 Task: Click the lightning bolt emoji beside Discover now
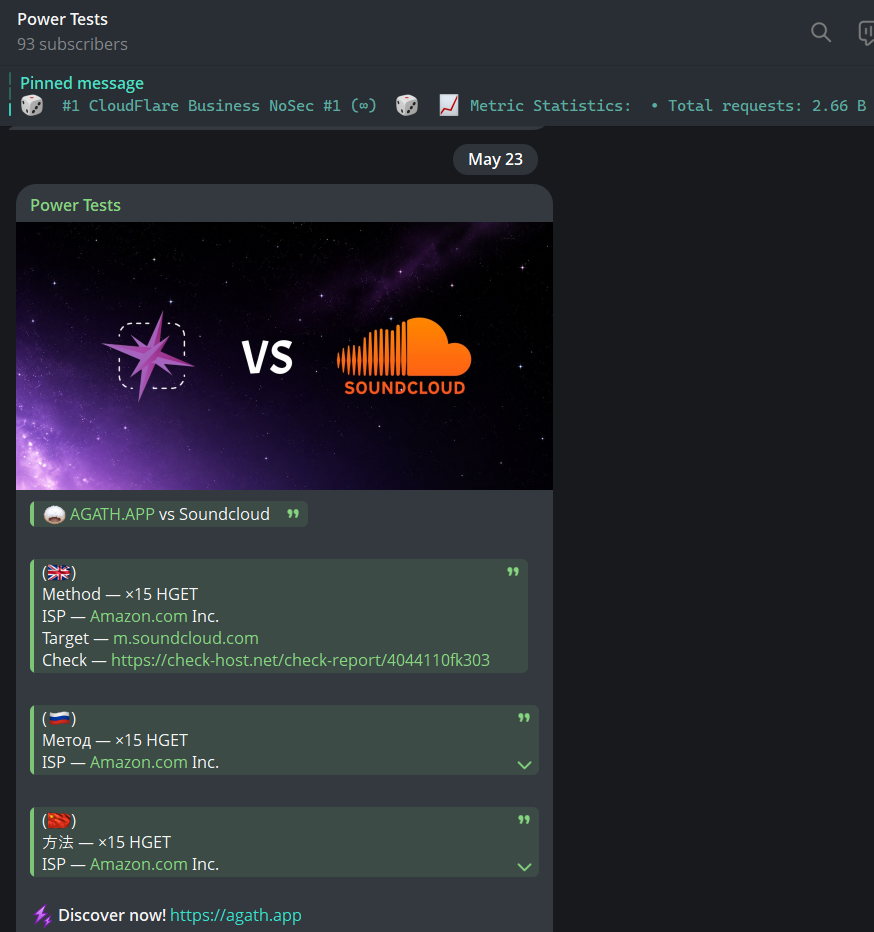click(x=43, y=915)
